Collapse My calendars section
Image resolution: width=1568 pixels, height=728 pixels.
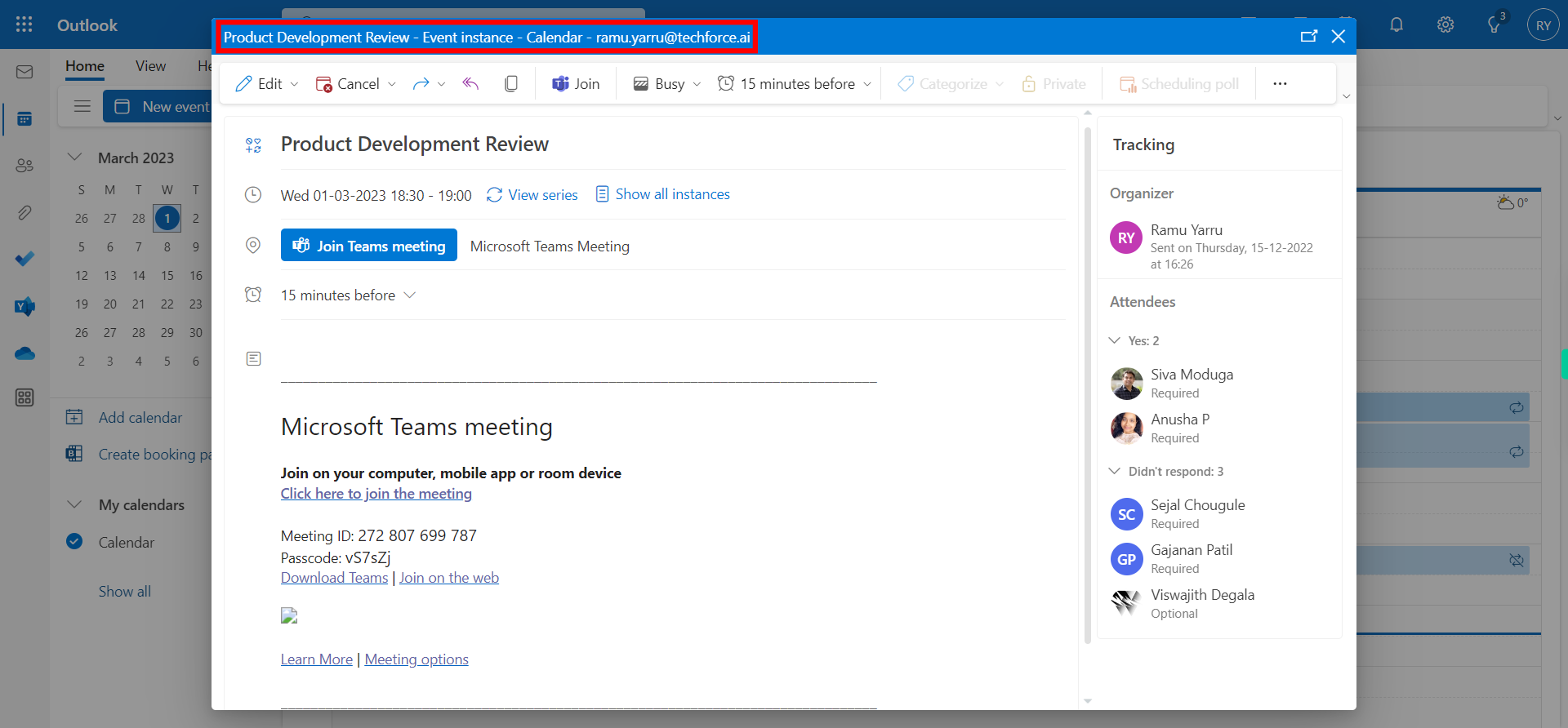74,504
